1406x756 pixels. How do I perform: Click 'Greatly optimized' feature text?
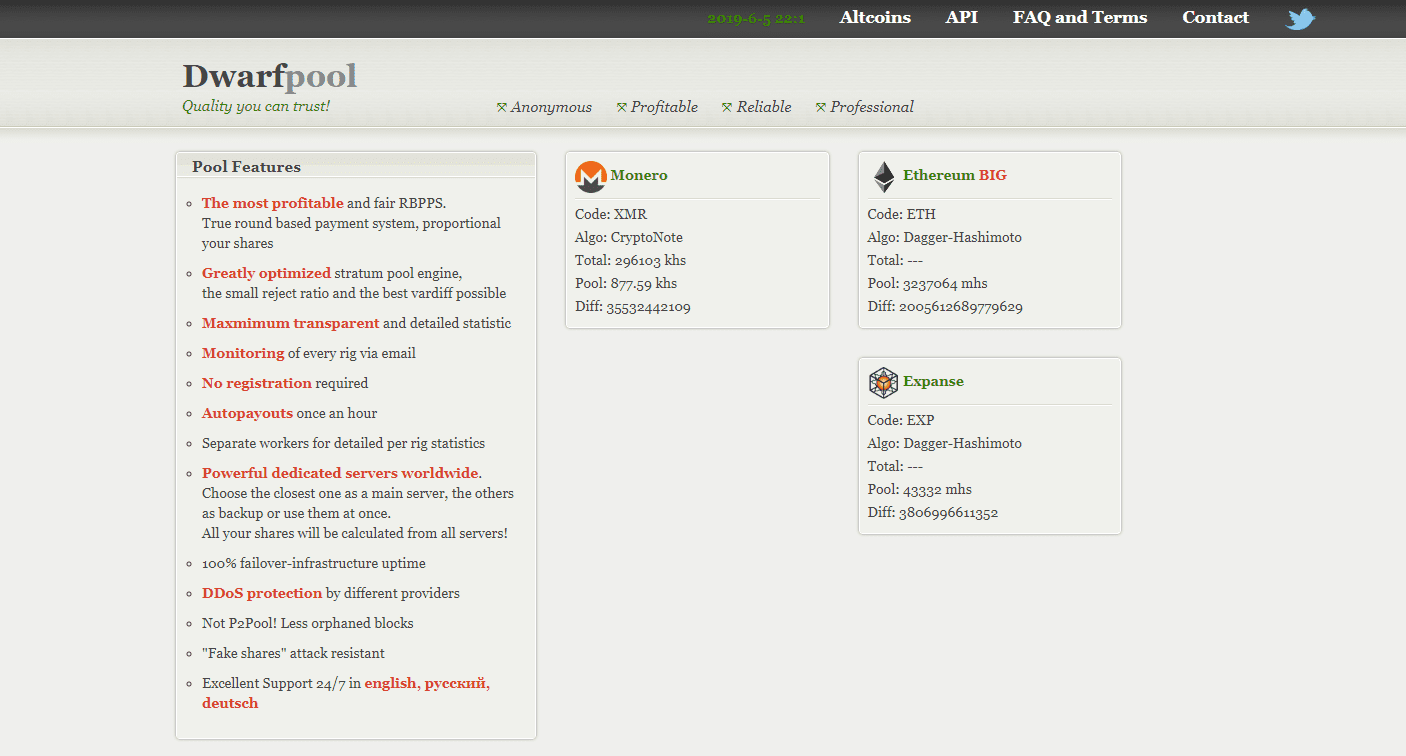tap(266, 273)
